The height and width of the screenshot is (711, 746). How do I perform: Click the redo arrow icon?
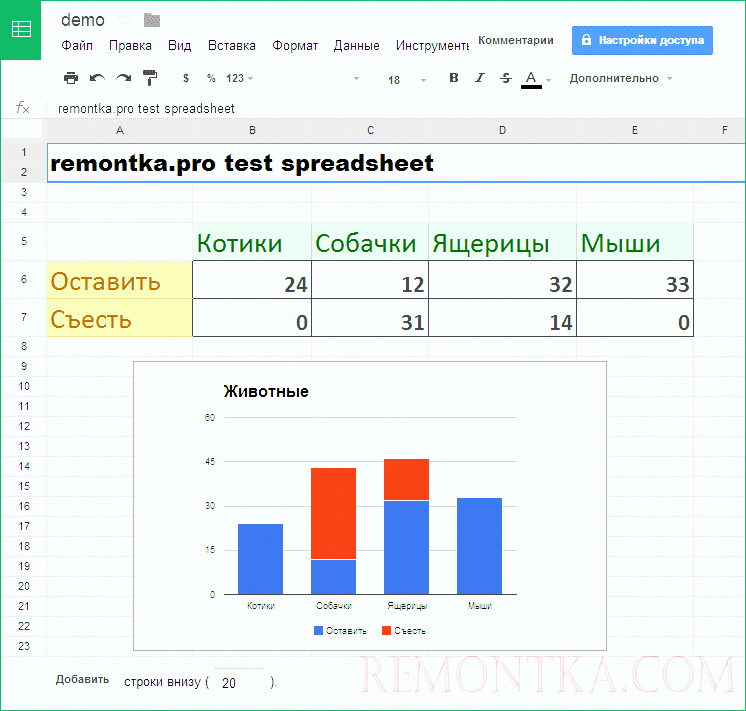point(123,78)
